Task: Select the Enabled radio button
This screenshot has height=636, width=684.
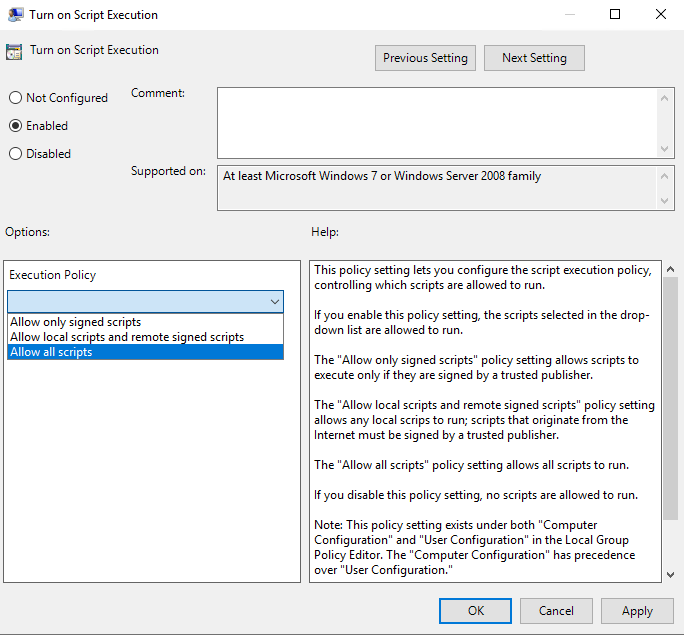Action: [16, 126]
